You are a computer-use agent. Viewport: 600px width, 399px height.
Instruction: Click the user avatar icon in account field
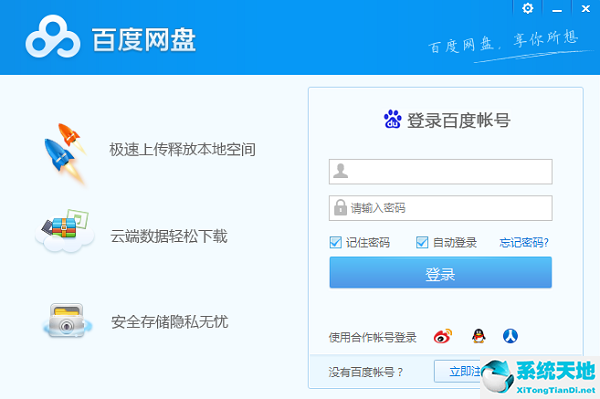340,171
